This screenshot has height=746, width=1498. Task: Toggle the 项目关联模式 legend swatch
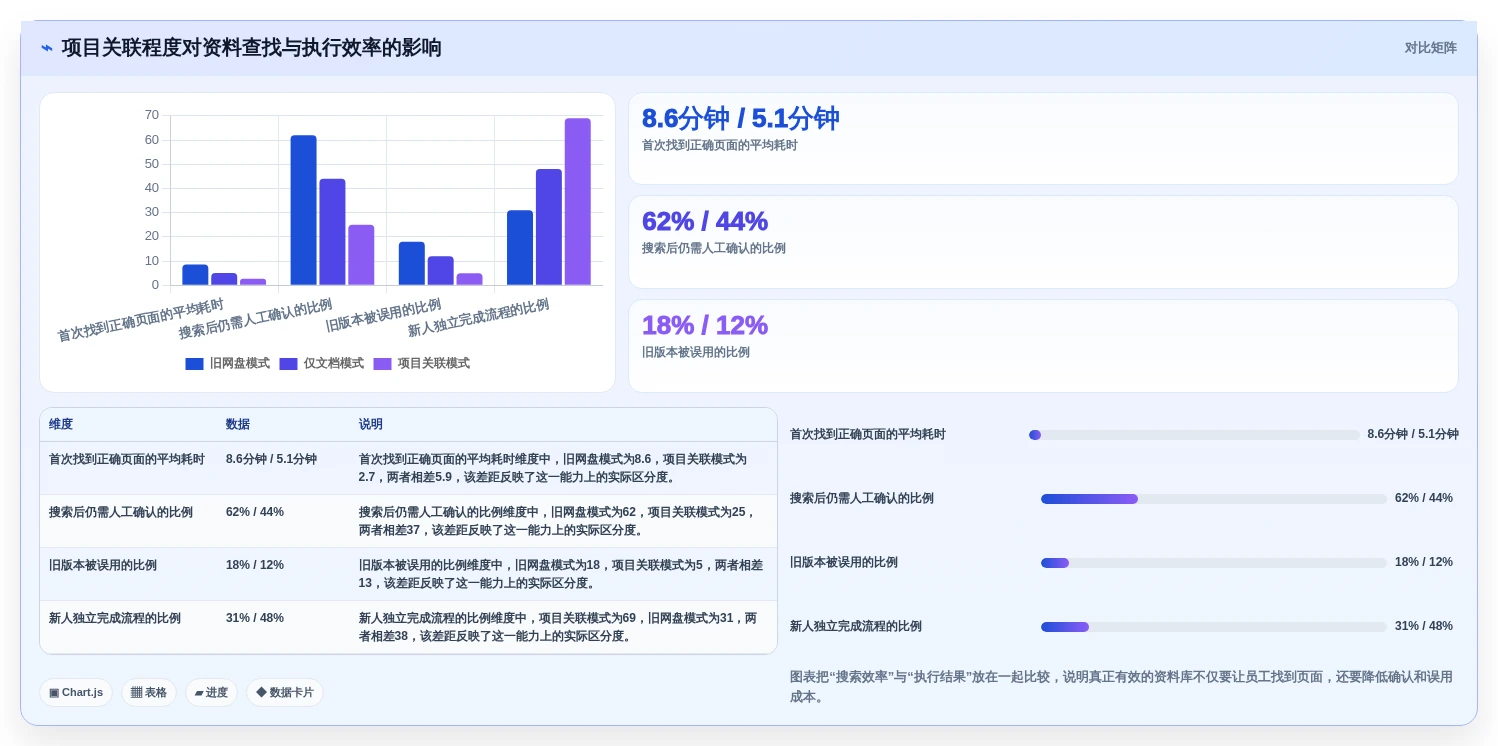click(x=382, y=364)
